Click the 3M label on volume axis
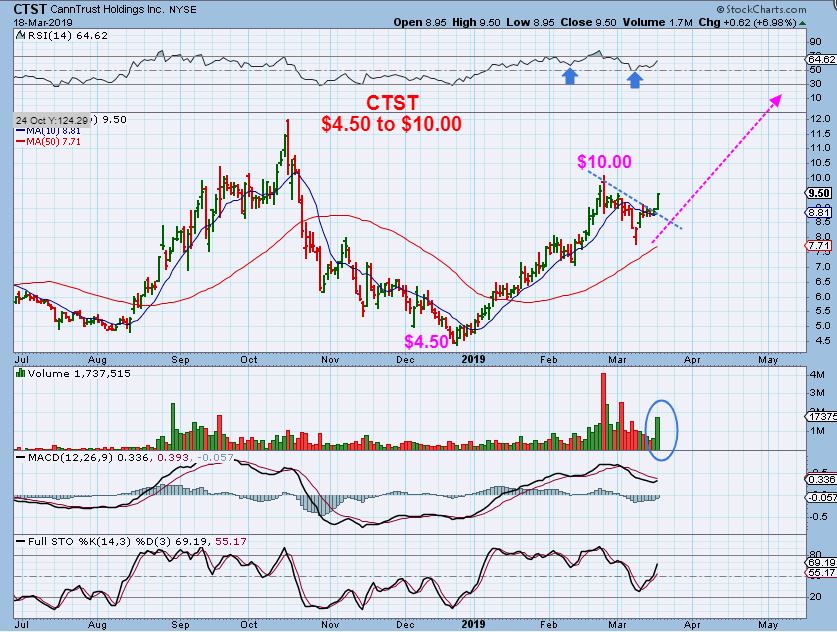 [817, 393]
